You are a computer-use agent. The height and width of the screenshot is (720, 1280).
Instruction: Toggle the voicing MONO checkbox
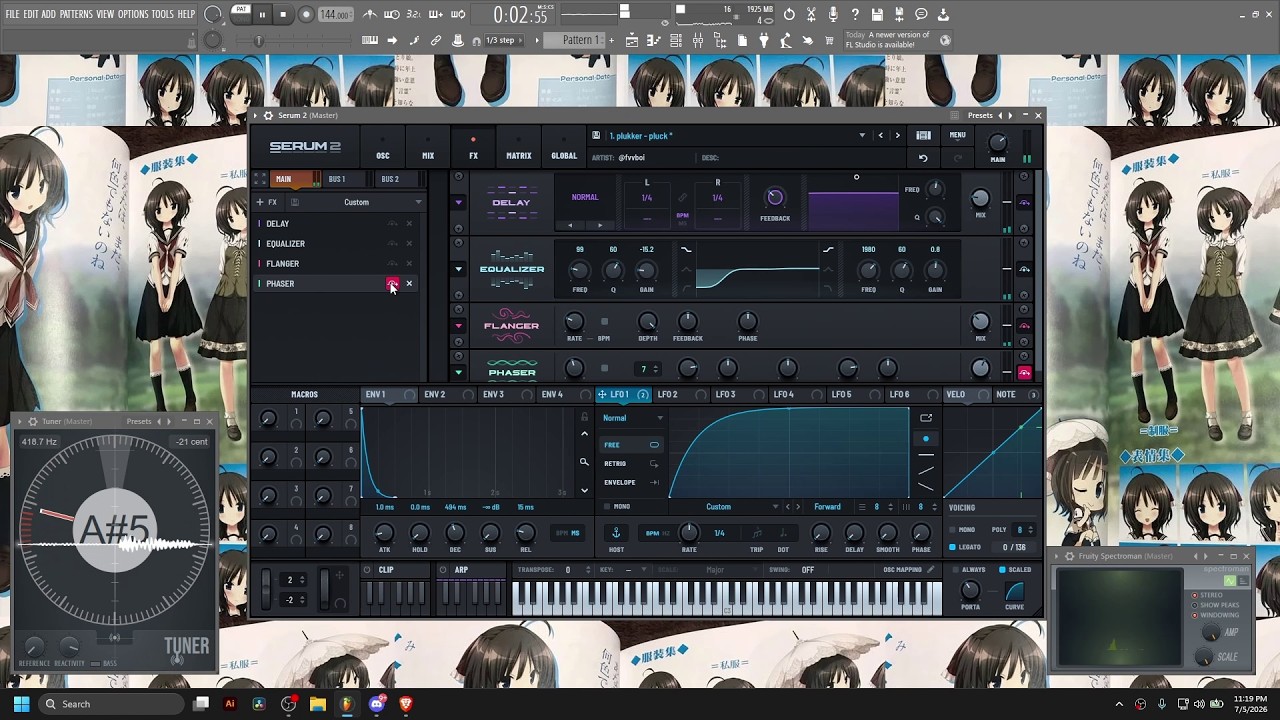click(952, 530)
